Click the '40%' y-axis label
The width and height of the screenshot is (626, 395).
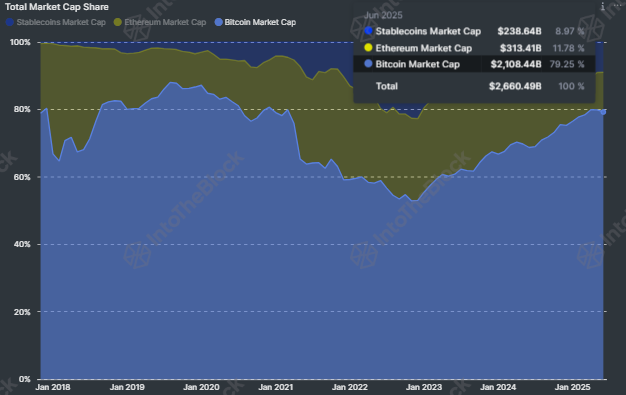22,244
